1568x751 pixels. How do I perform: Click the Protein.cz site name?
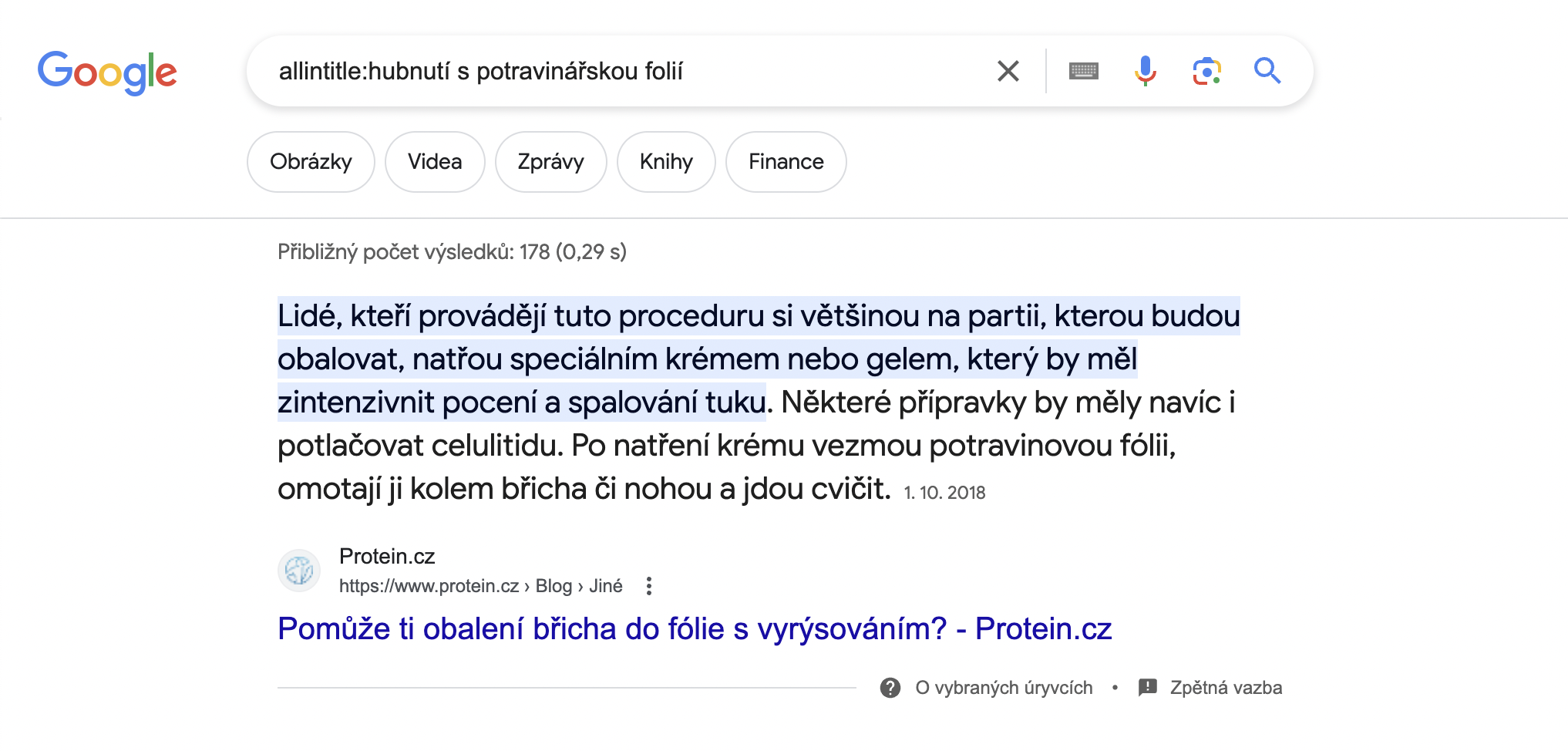pyautogui.click(x=387, y=557)
